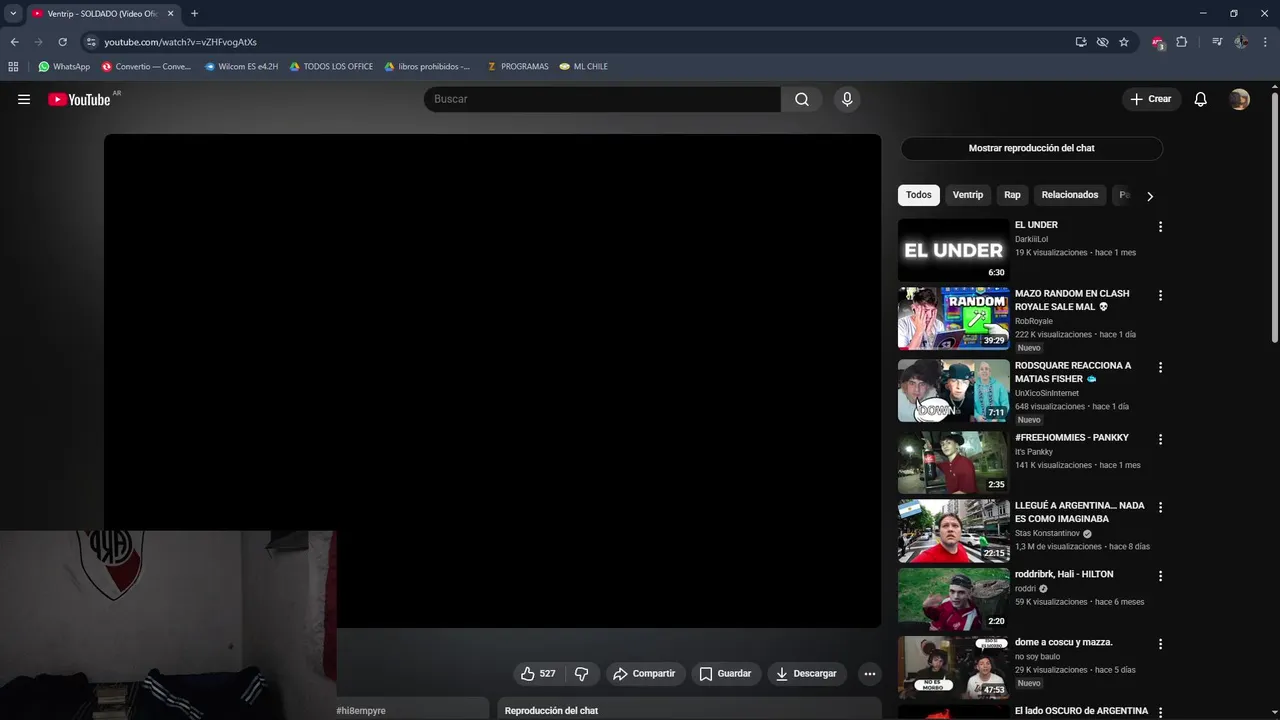The width and height of the screenshot is (1280, 720).
Task: Open the libros prohibidos bookmark
Action: click(x=427, y=67)
